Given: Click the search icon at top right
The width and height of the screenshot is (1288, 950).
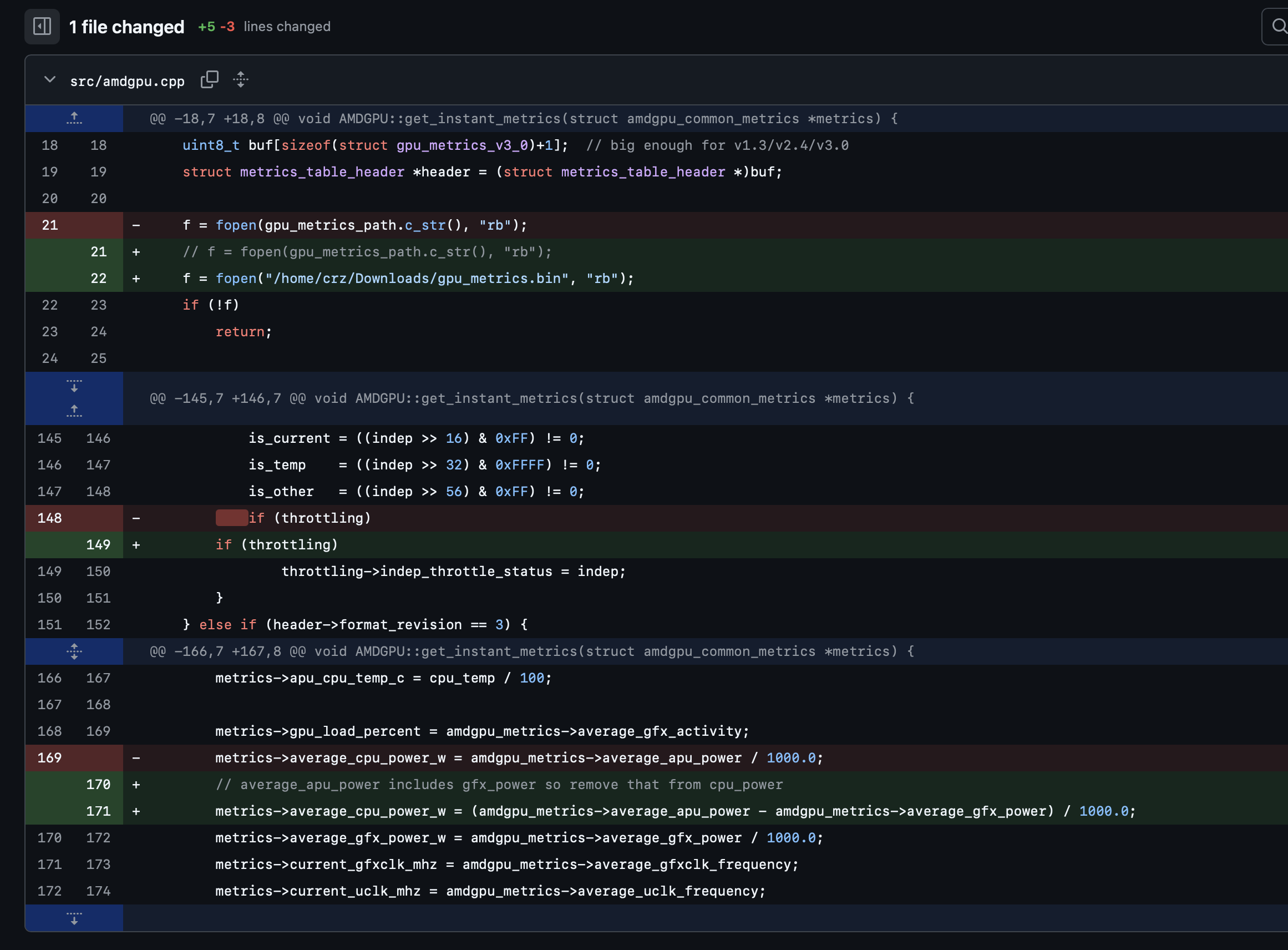Looking at the screenshot, I should [1278, 27].
